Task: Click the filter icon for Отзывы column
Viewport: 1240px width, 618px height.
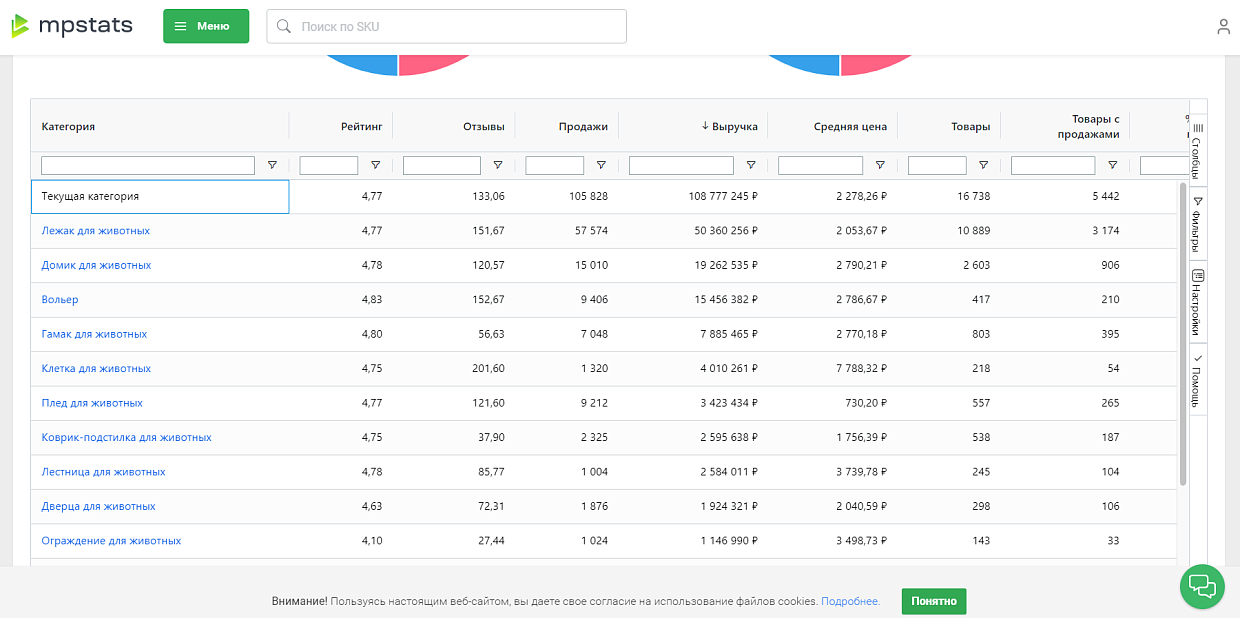Action: pyautogui.click(x=498, y=165)
